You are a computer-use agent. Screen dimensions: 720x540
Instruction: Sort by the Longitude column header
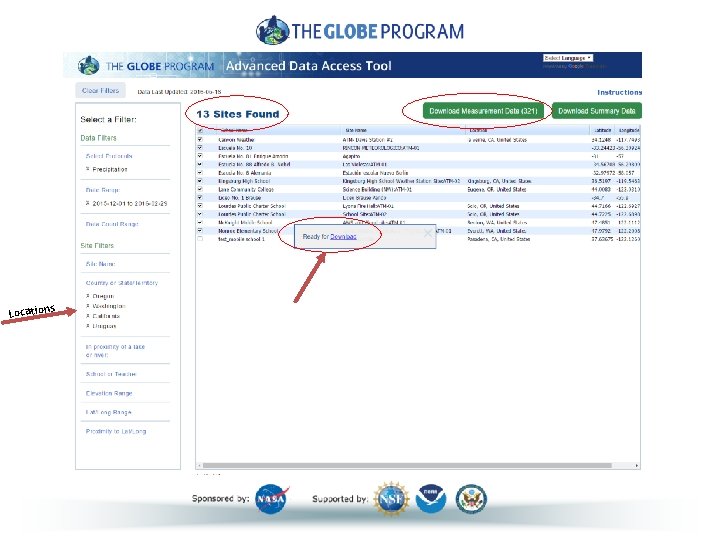[629, 130]
